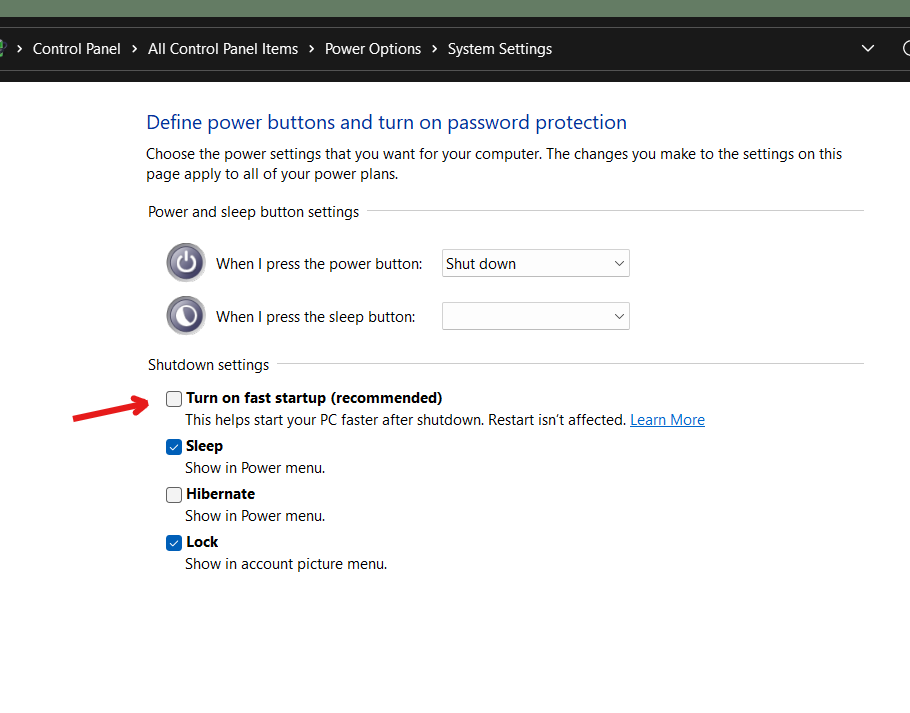910x713 pixels.
Task: Open the sleep button action dropdown
Action: click(x=535, y=316)
